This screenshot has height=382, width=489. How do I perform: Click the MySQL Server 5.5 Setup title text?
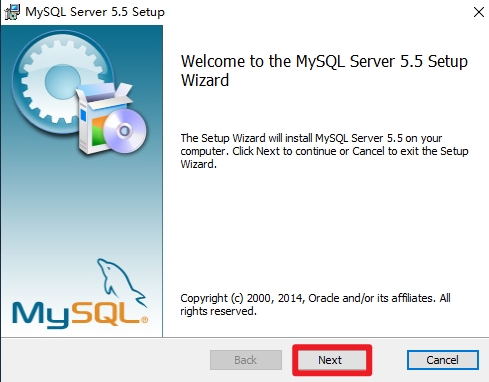tap(95, 12)
